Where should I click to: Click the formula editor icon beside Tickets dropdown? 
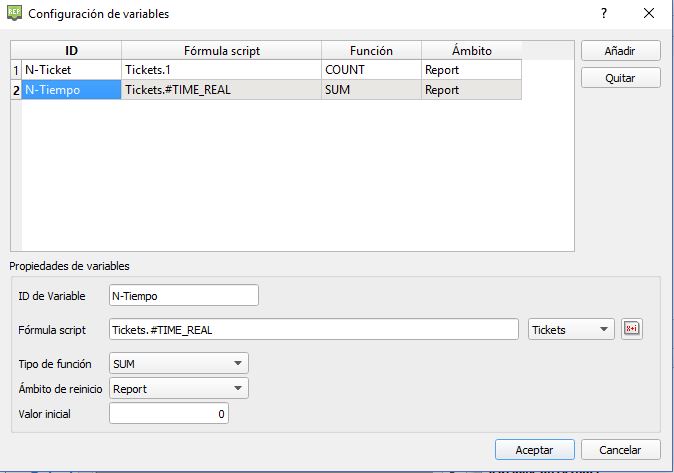[631, 329]
